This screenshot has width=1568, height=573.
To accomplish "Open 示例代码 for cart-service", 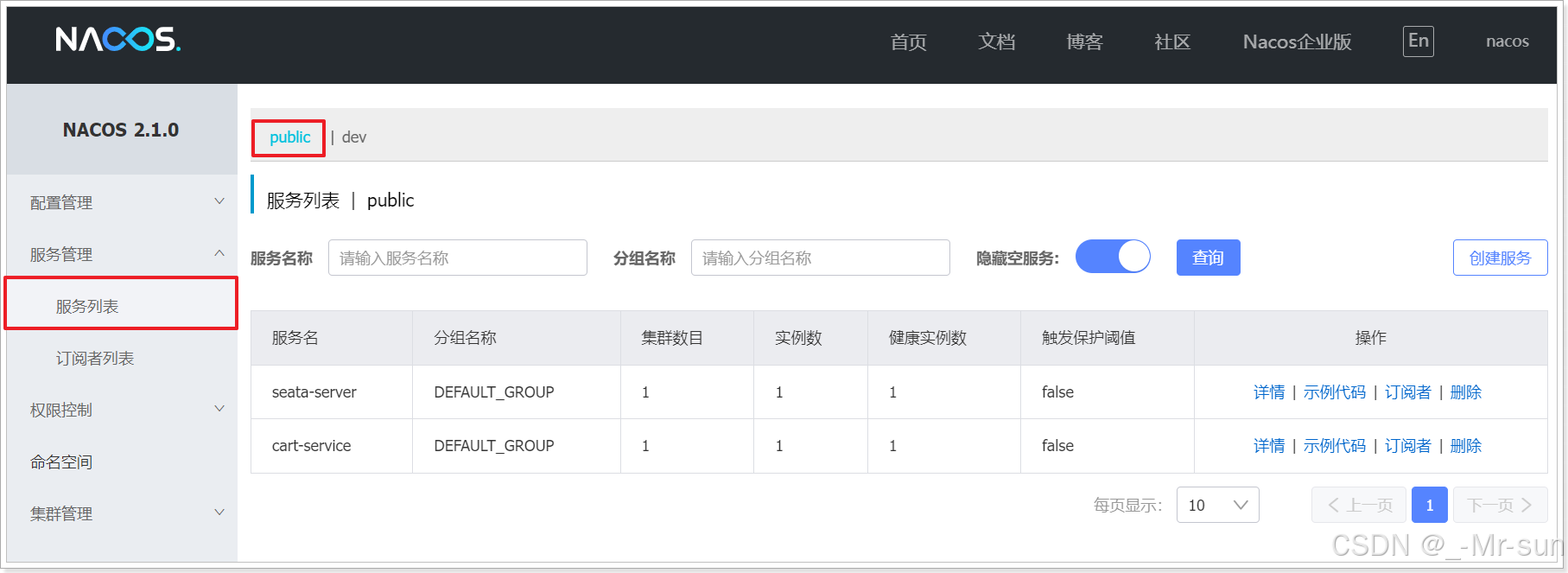I will (x=1335, y=446).
